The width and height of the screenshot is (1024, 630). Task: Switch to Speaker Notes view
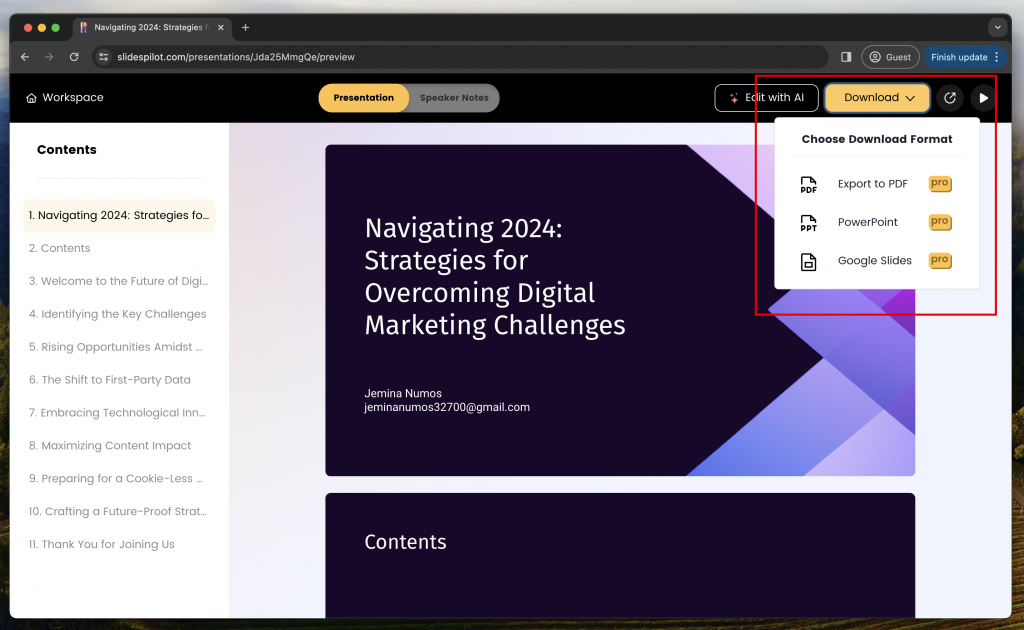point(454,98)
